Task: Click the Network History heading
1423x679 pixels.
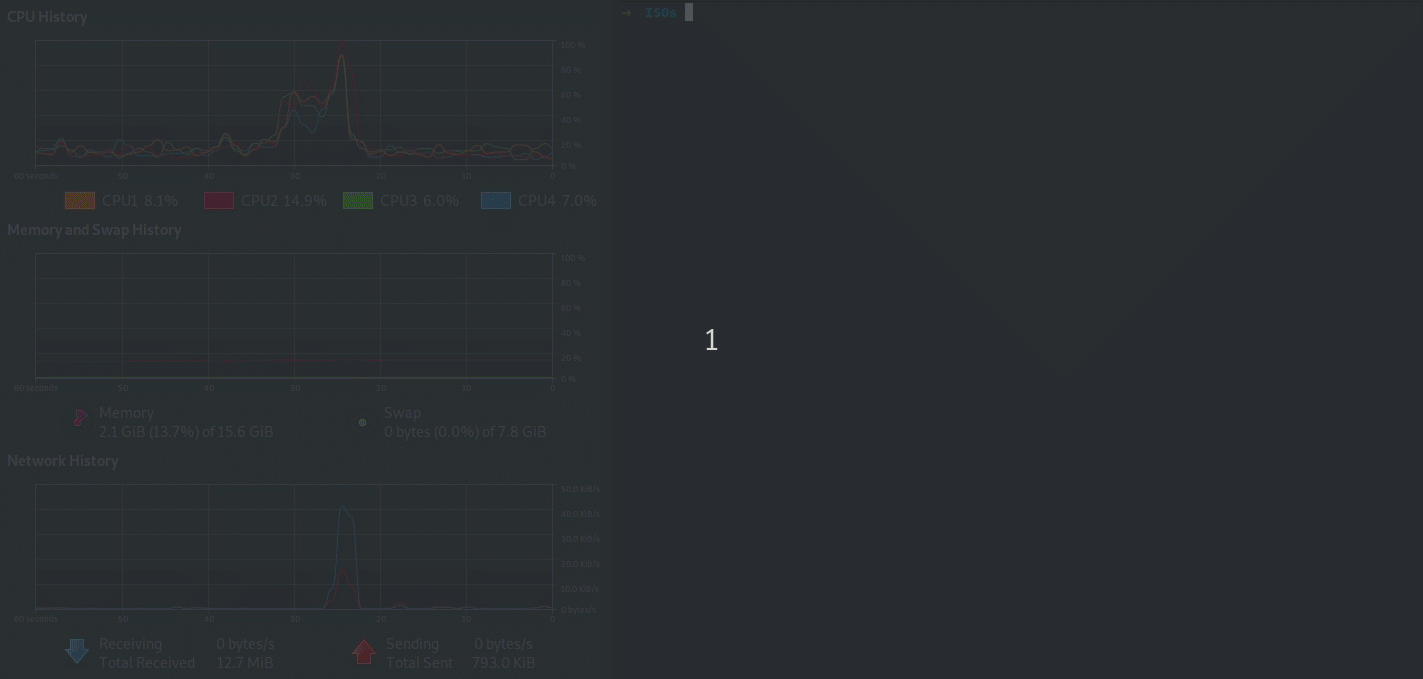Action: click(63, 461)
